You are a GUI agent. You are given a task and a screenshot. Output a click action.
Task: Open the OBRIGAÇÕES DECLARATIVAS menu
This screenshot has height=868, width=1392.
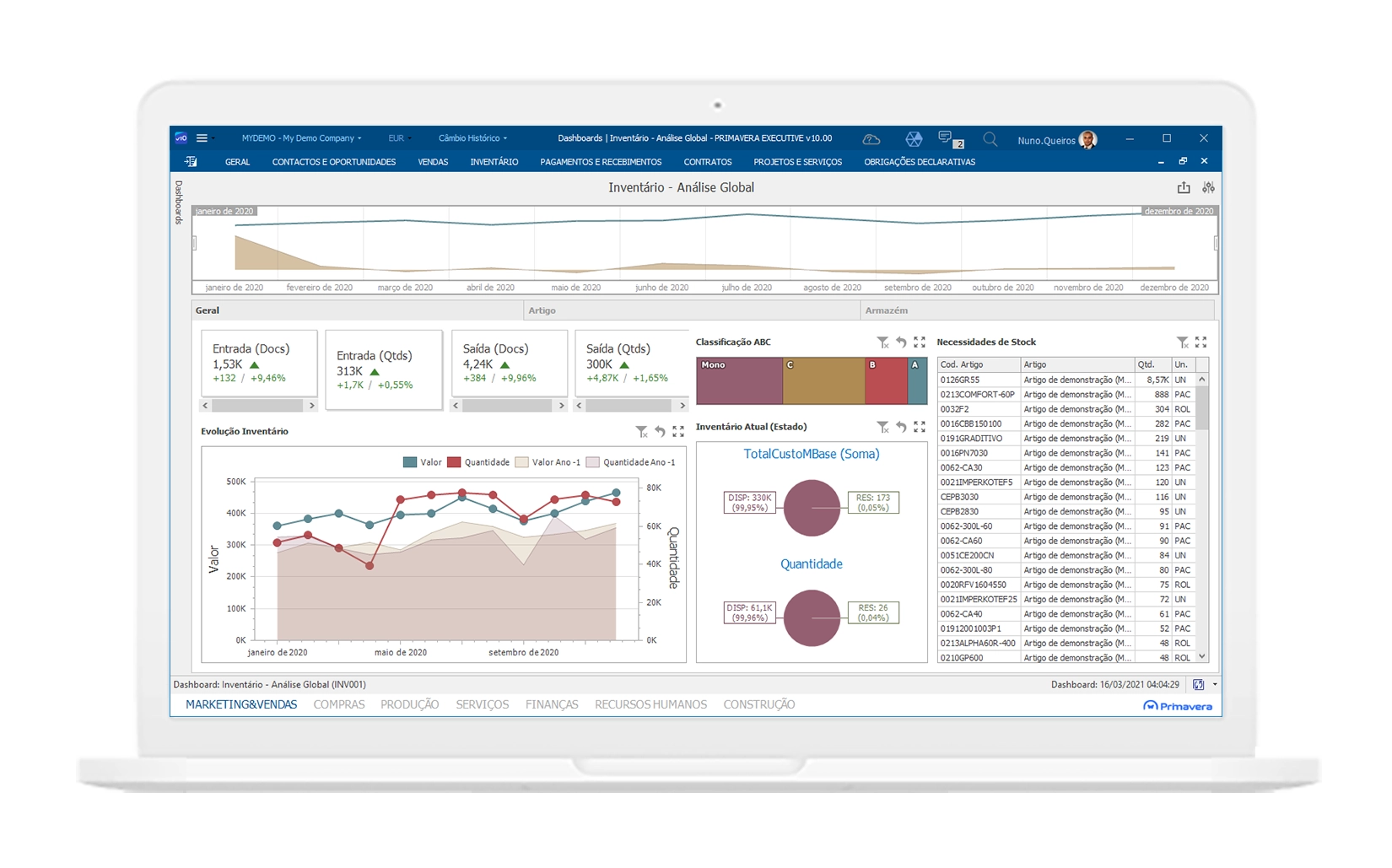coord(920,162)
